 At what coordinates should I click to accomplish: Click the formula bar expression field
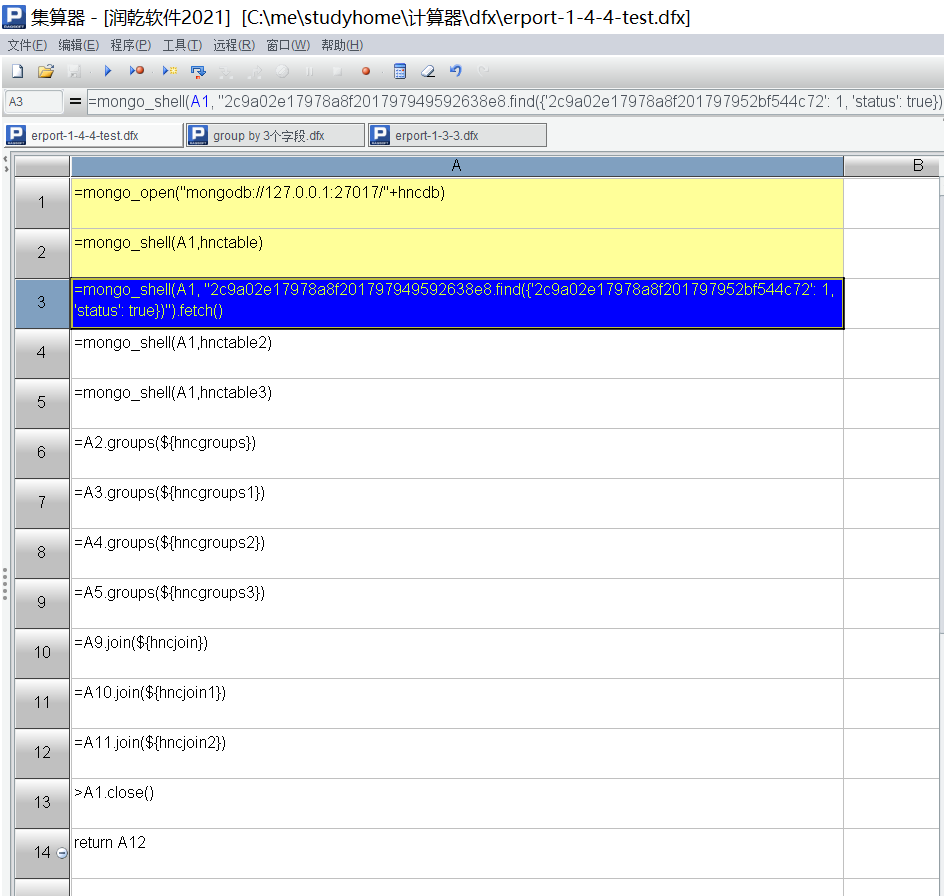pos(515,101)
